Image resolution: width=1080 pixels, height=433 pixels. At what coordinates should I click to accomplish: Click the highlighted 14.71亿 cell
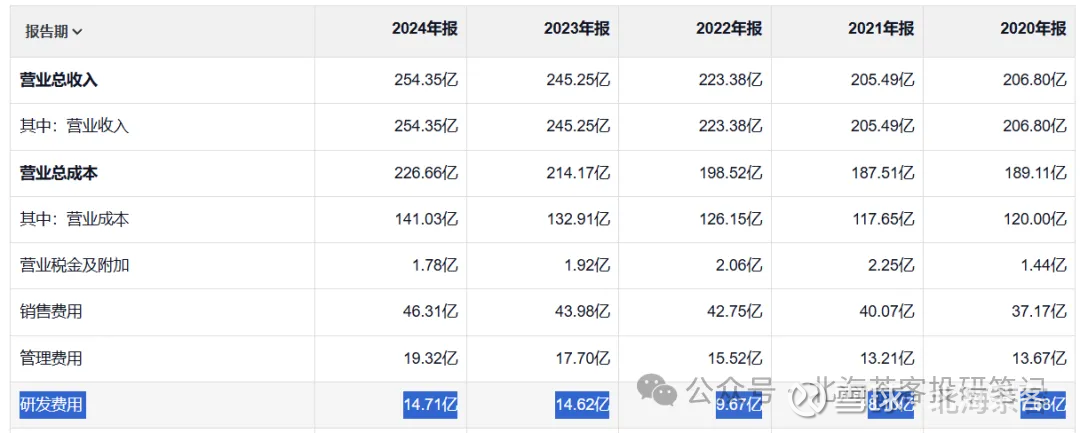[429, 405]
